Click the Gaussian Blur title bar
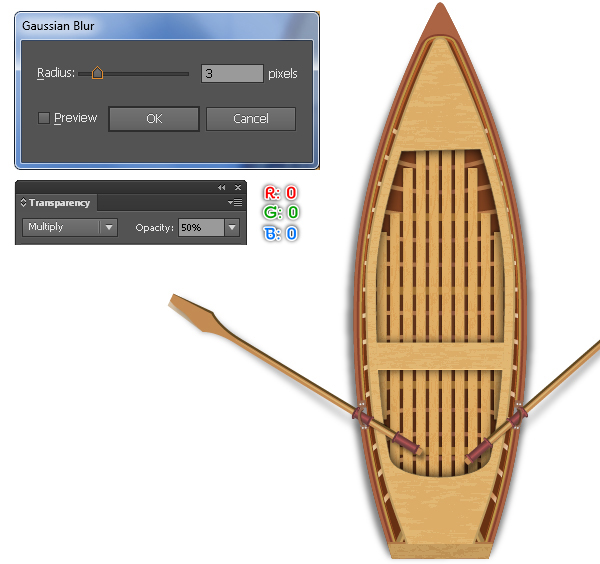The height and width of the screenshot is (564, 600). pos(167,26)
